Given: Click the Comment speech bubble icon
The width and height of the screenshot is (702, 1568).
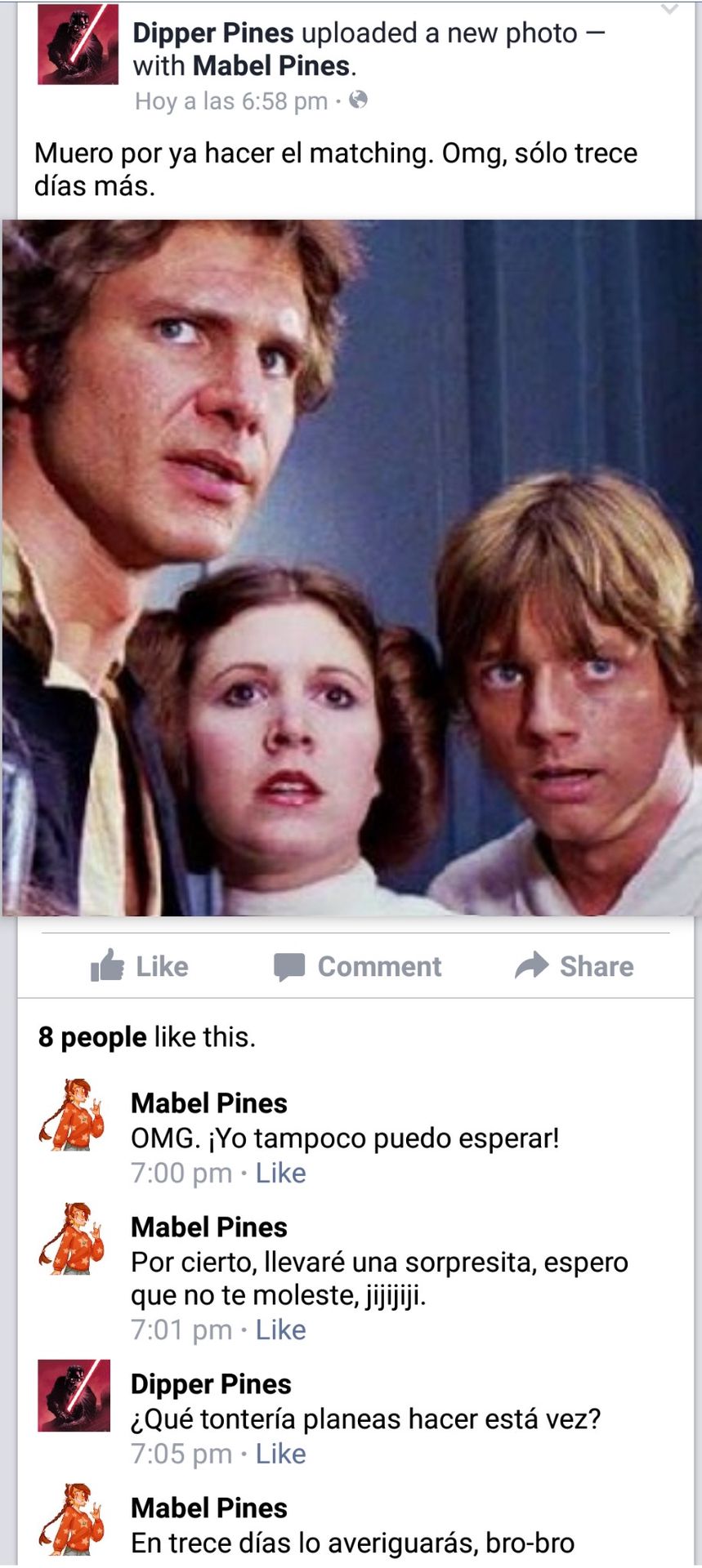Looking at the screenshot, I should [289, 967].
